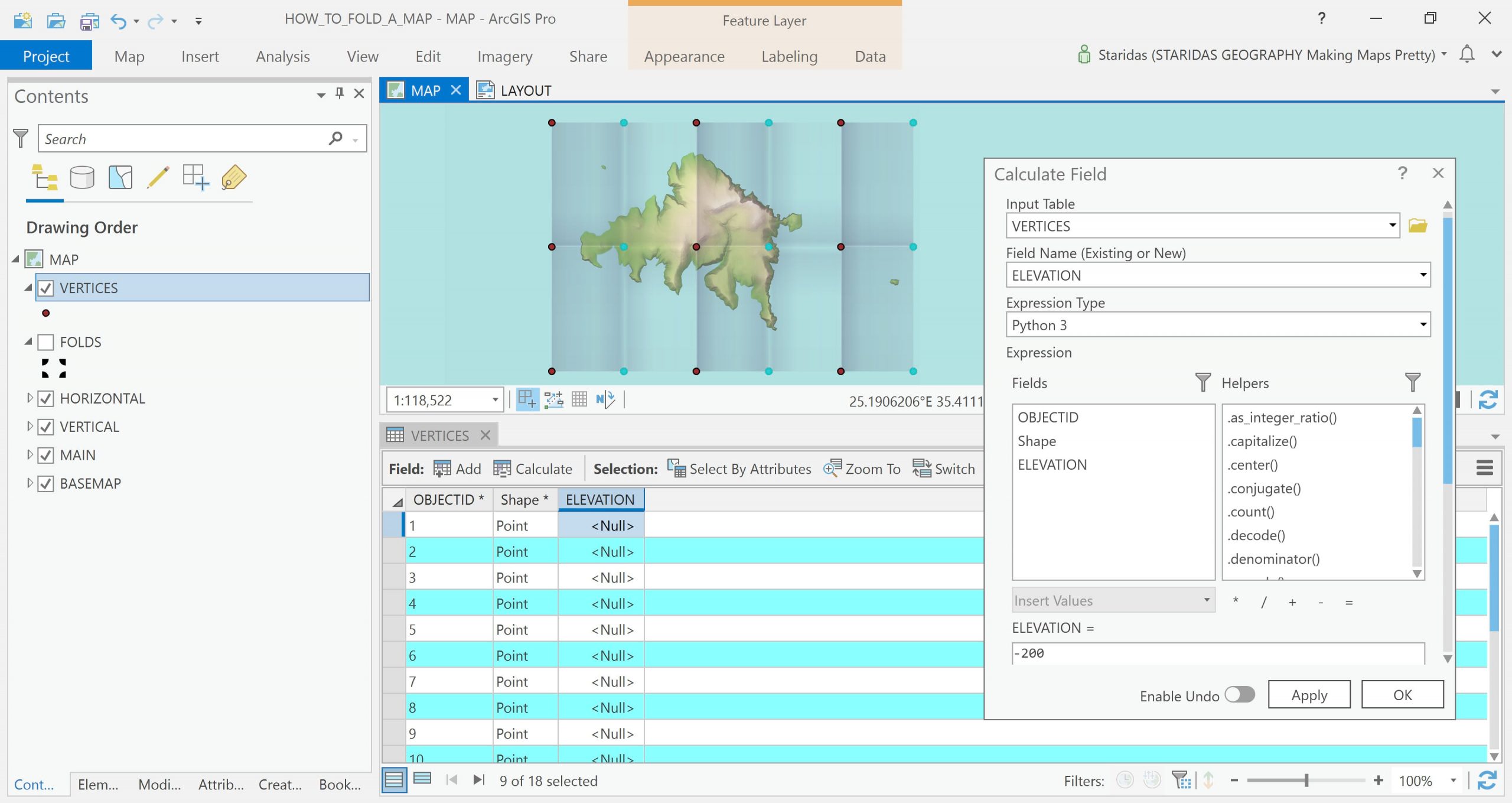Screen dimensions: 1512x803
Task: Expand the HORIZONTAL layer group
Action: point(30,398)
